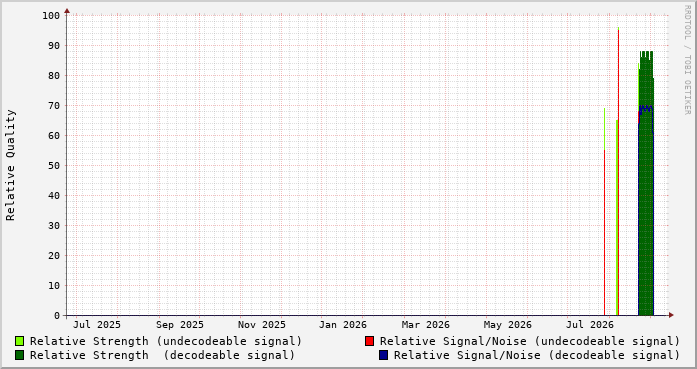Click the Jan 2026 axis label
697x369 pixels.
click(343, 325)
